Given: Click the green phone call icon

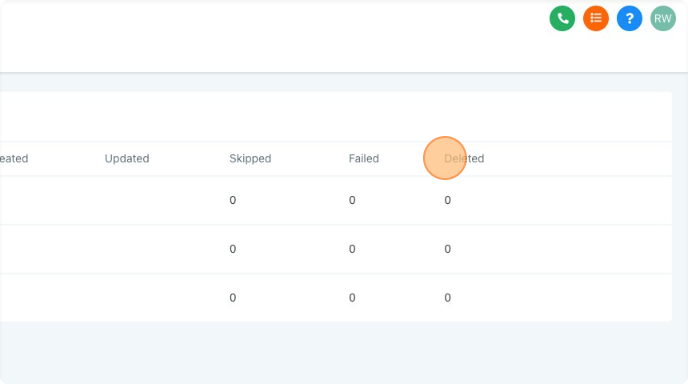Looking at the screenshot, I should (562, 18).
